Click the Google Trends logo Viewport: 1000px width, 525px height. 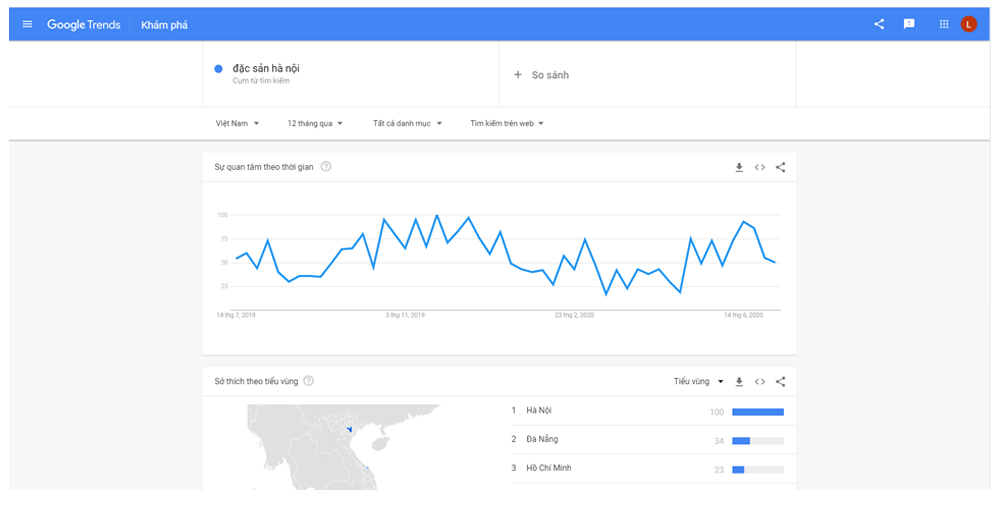(84, 25)
